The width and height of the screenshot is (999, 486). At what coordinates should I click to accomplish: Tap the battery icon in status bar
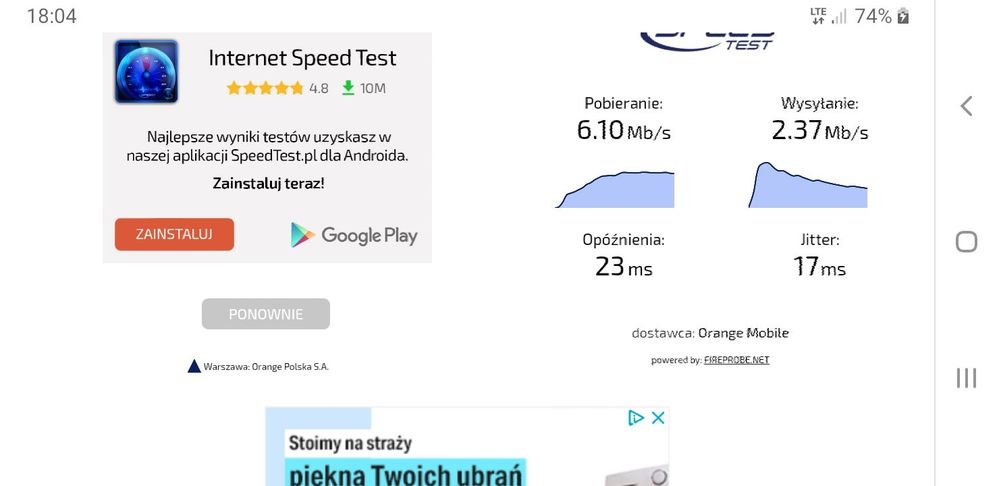(904, 16)
